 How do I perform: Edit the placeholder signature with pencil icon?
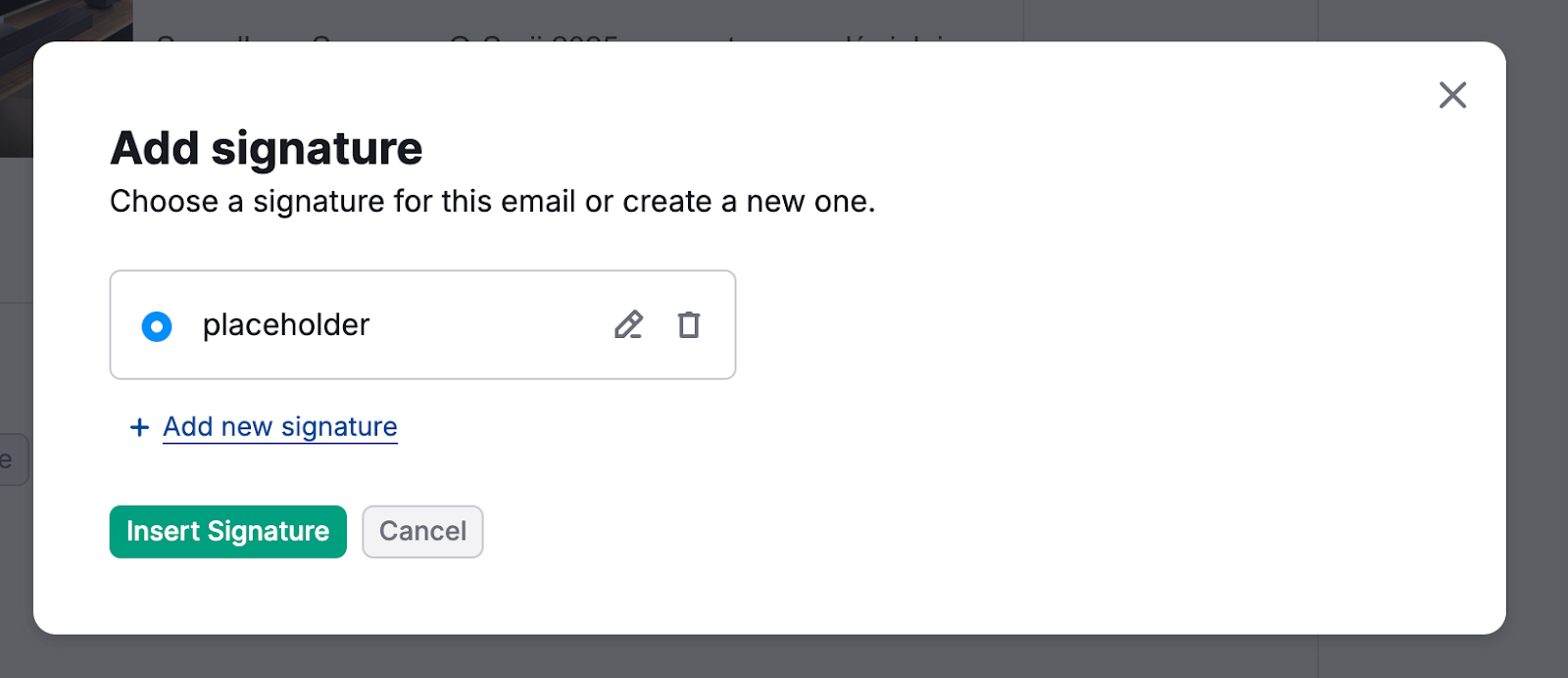click(x=628, y=324)
